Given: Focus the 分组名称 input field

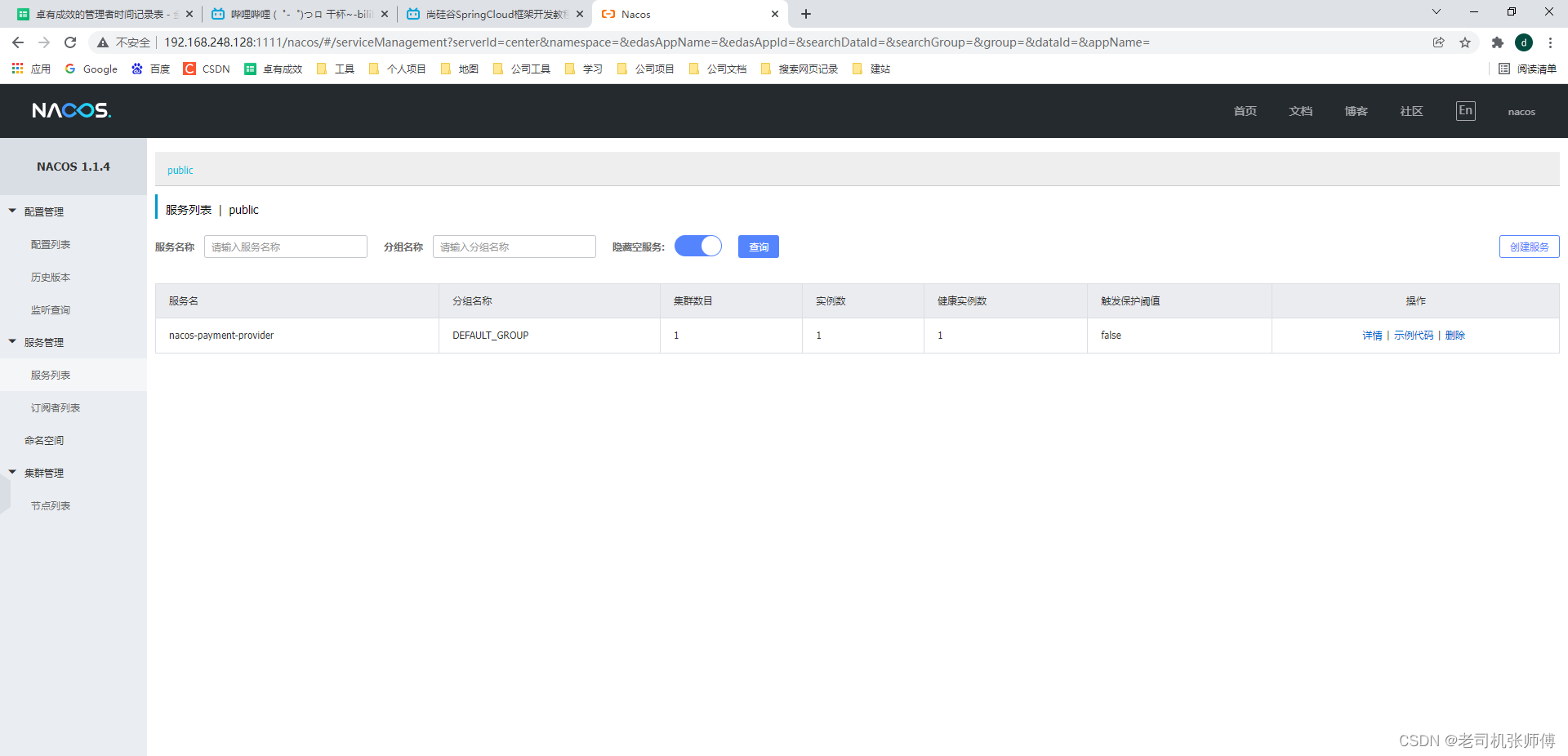Looking at the screenshot, I should coord(514,247).
